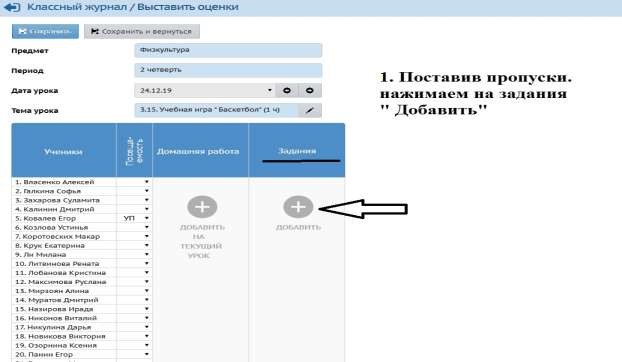
Task: Open attendance dropdown for Крук Екатерина
Action: click(146, 245)
